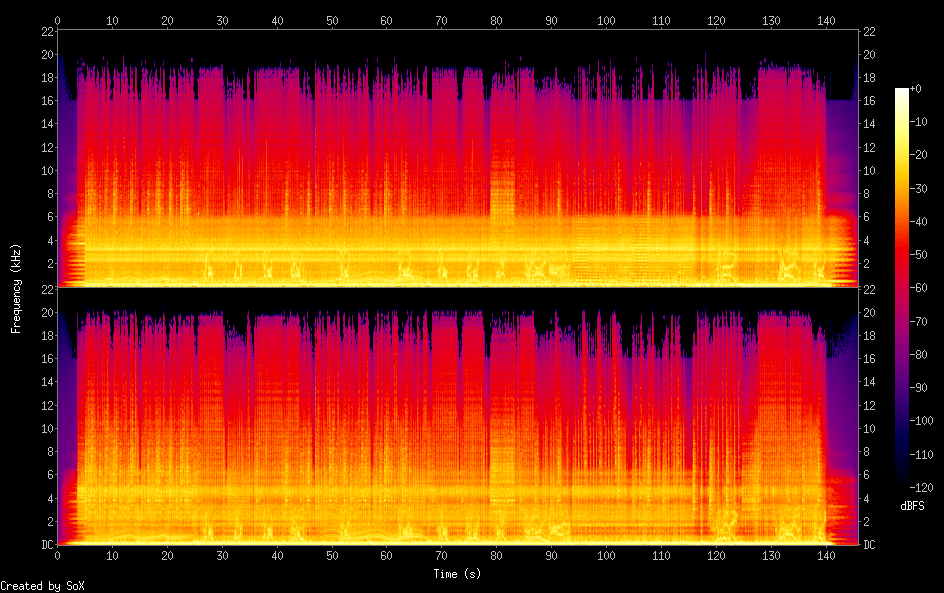Click the 10 kHz label on lower channel's right axis
Viewport: 944px width, 593px height.
[x=870, y=428]
